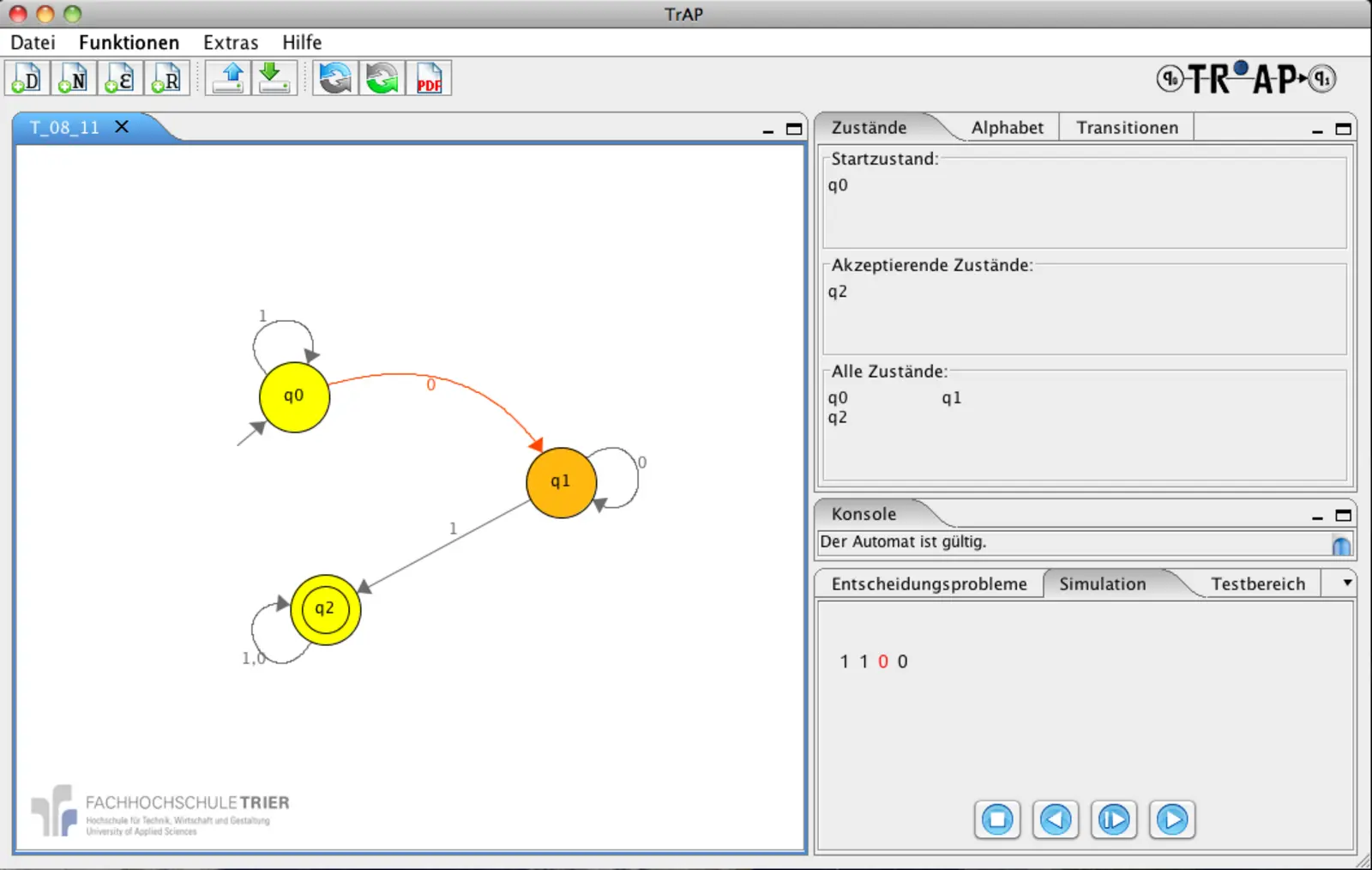Switch to the Transitionen tab
Viewport: 1372px width, 870px height.
click(x=1127, y=128)
